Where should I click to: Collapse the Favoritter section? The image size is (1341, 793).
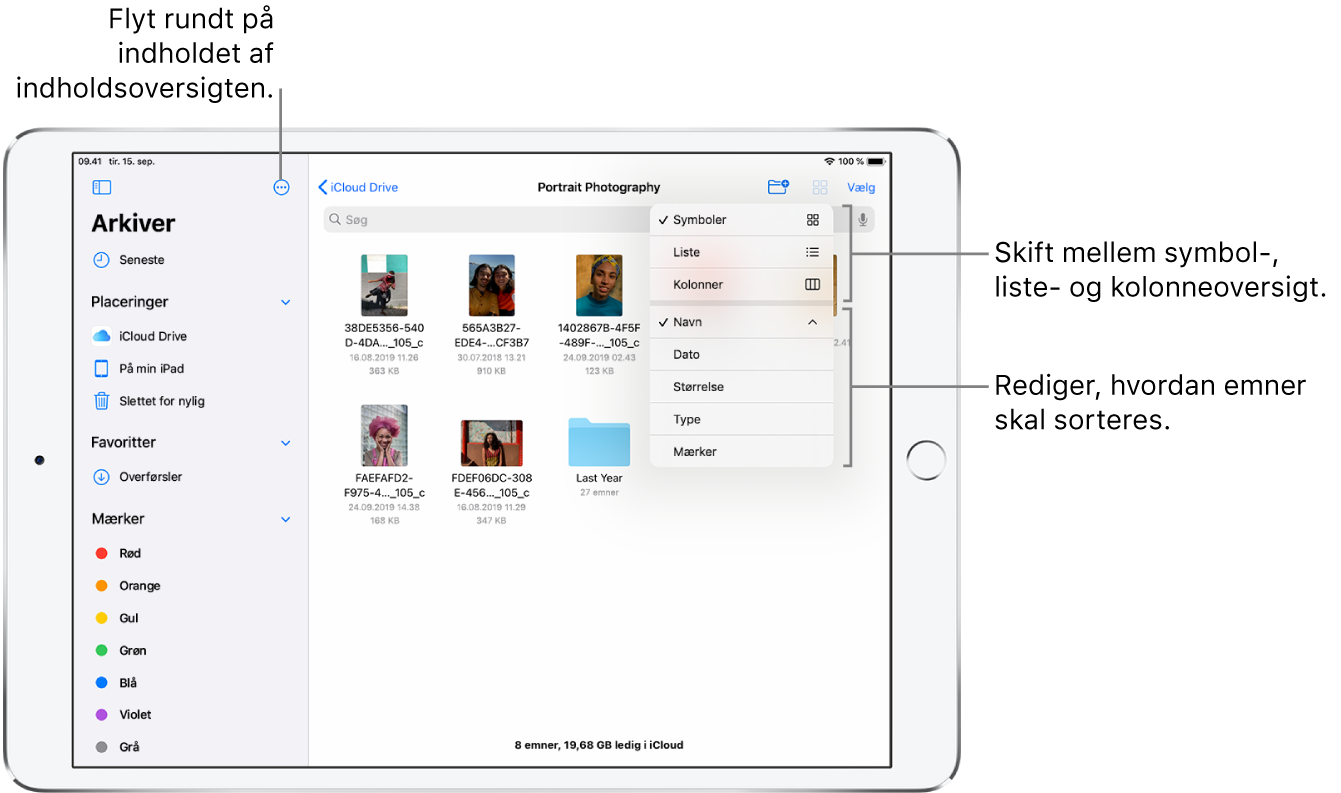tap(286, 443)
